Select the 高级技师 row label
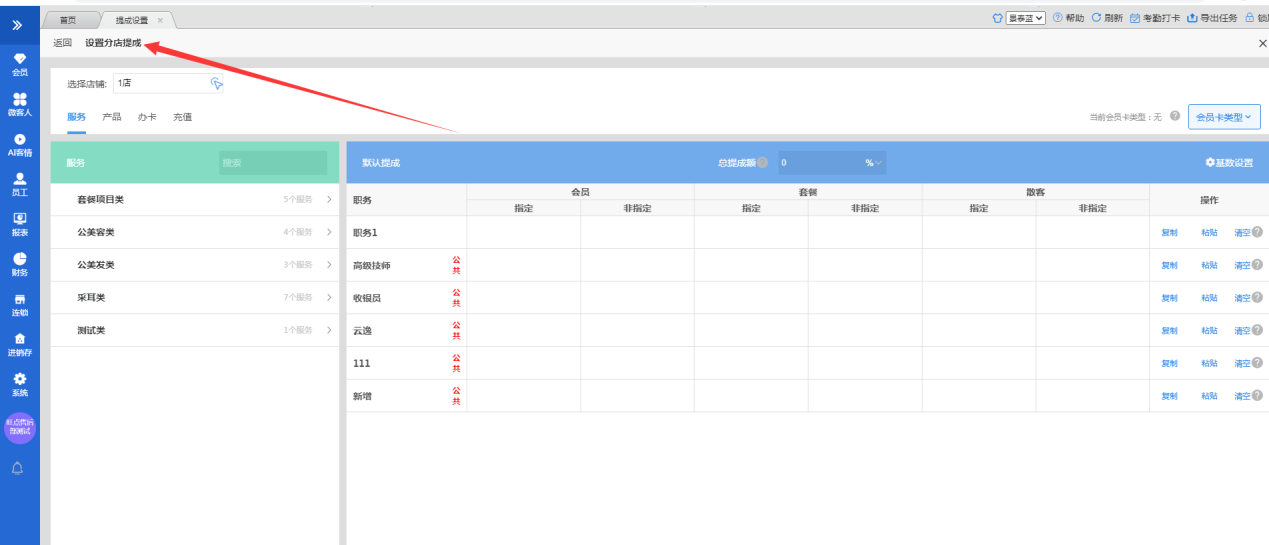Image resolution: width=1269 pixels, height=545 pixels. pos(372,266)
